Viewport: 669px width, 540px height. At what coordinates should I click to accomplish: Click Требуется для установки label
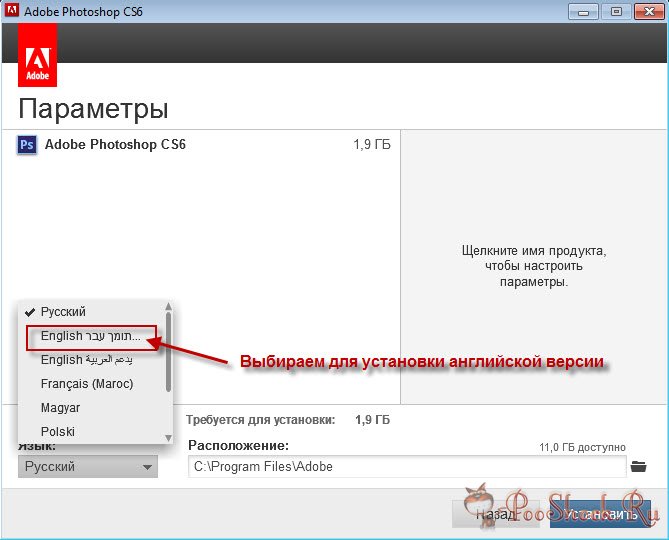261,420
